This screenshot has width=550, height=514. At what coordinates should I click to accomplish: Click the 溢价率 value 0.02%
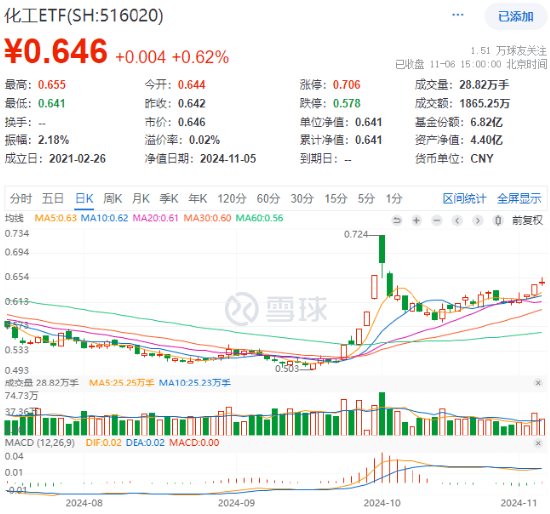(204, 140)
